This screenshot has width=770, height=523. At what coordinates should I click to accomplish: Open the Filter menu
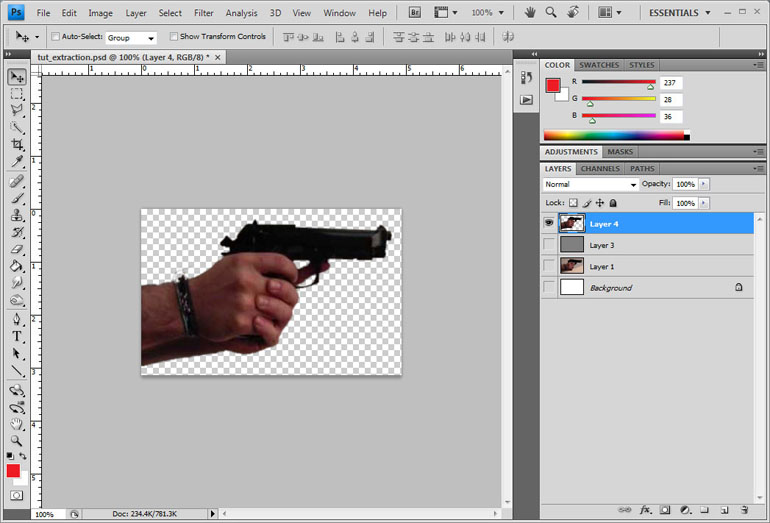[x=203, y=13]
